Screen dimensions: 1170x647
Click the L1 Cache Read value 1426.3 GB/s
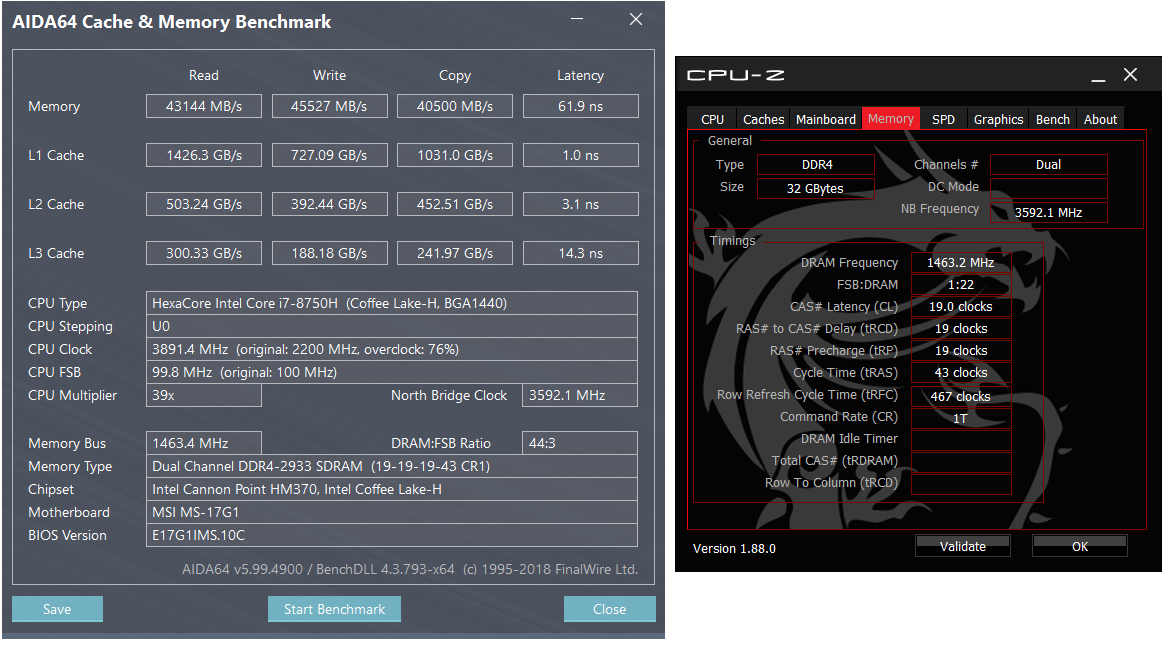[x=204, y=155]
